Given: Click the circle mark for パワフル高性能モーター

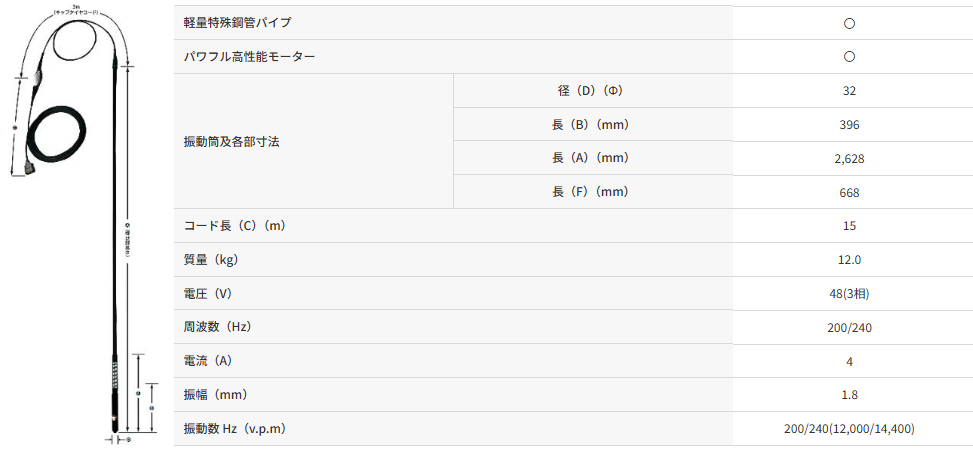Looking at the screenshot, I should click(849, 57).
